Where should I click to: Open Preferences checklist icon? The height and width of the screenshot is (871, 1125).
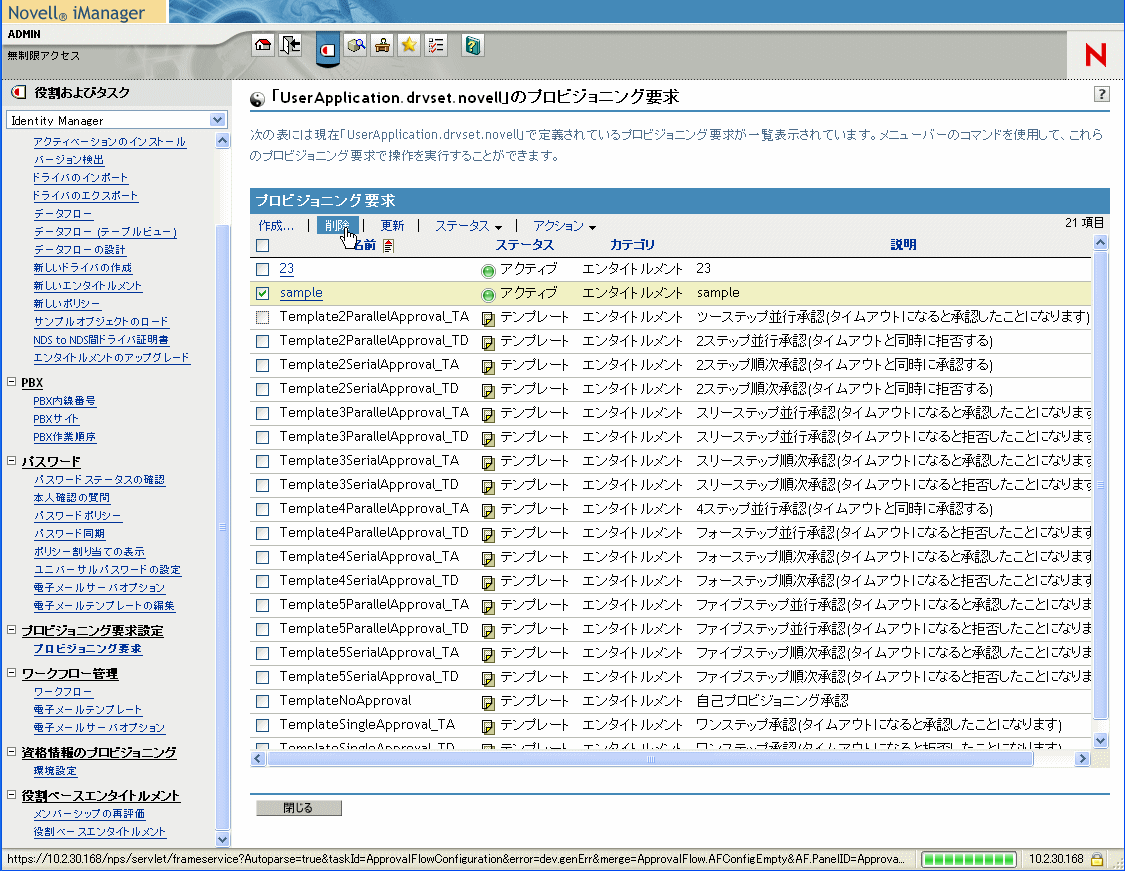(436, 46)
